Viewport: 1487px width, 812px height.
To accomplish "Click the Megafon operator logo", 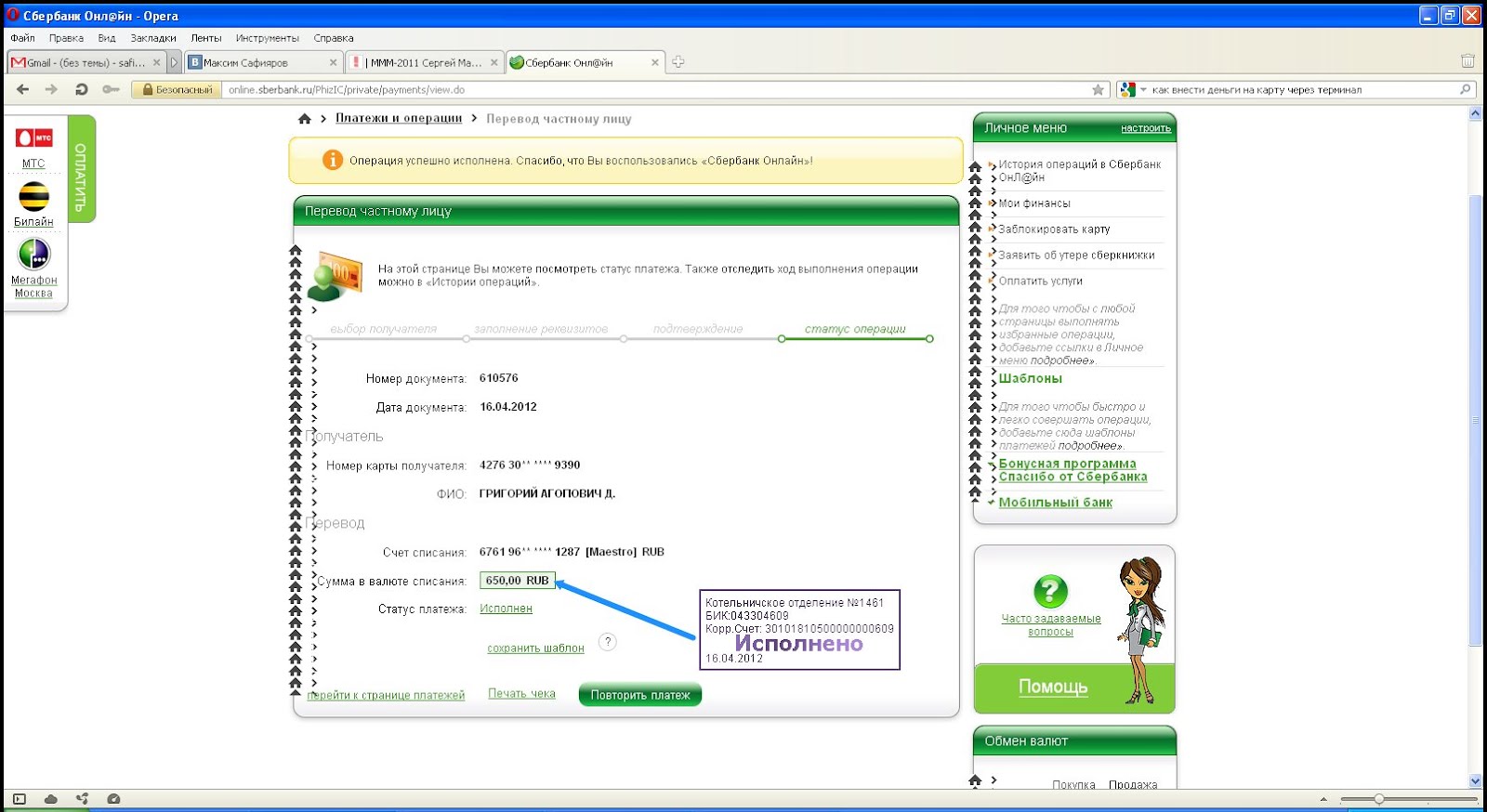I will point(33,254).
